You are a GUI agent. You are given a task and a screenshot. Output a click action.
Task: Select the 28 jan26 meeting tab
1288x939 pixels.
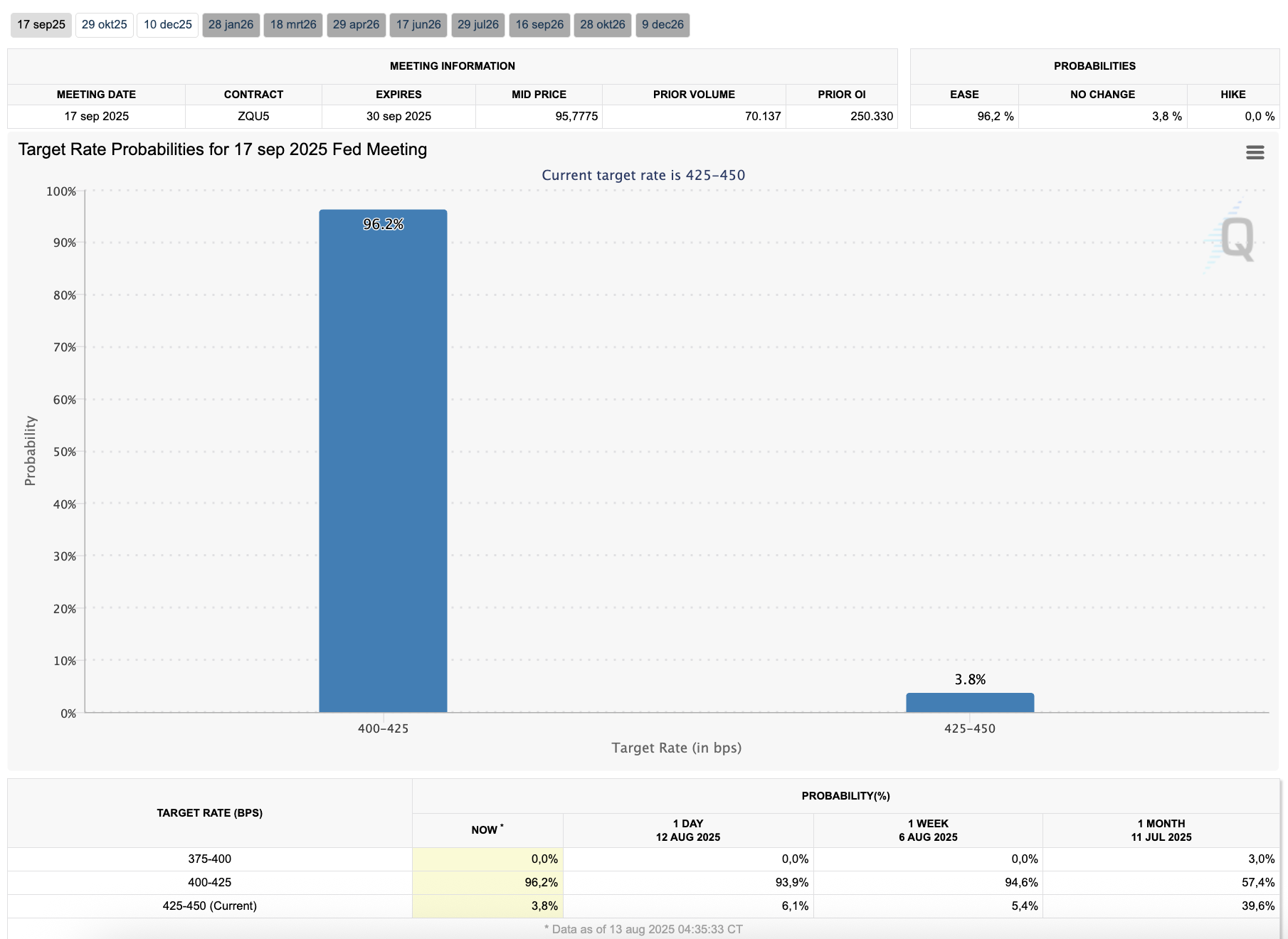231,25
